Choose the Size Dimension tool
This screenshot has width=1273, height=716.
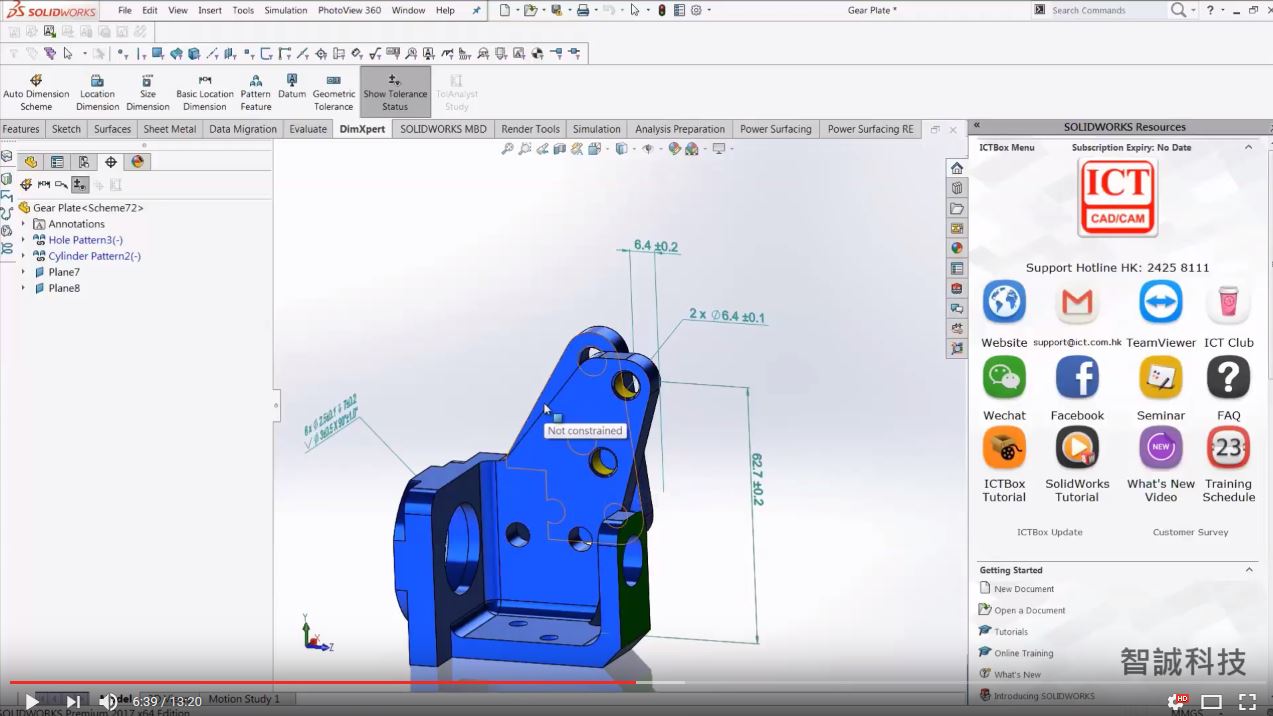[x=147, y=91]
